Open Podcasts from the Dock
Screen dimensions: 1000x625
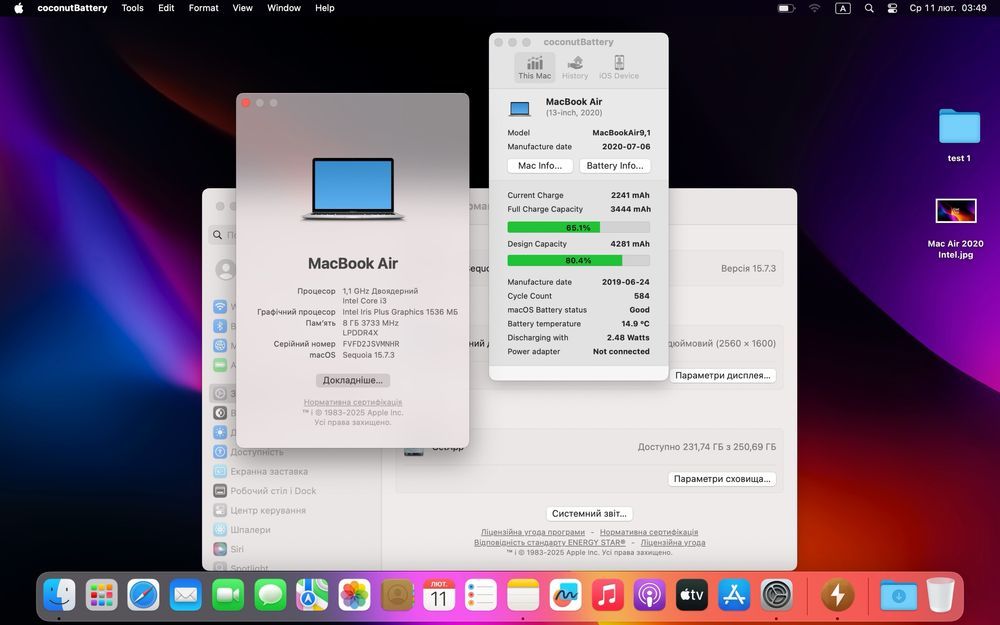click(x=649, y=596)
